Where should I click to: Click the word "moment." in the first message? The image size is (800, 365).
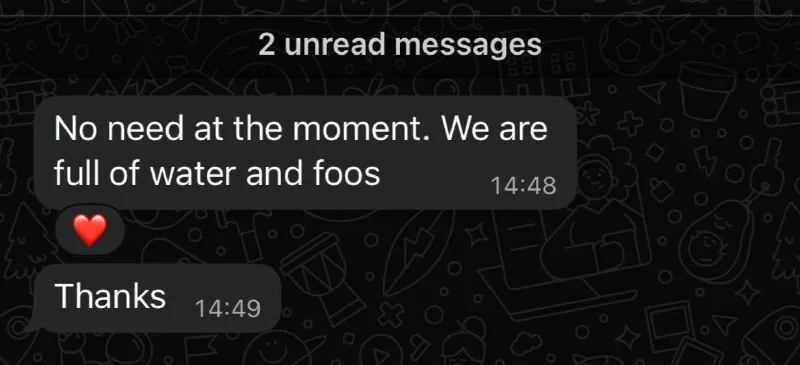click(361, 129)
